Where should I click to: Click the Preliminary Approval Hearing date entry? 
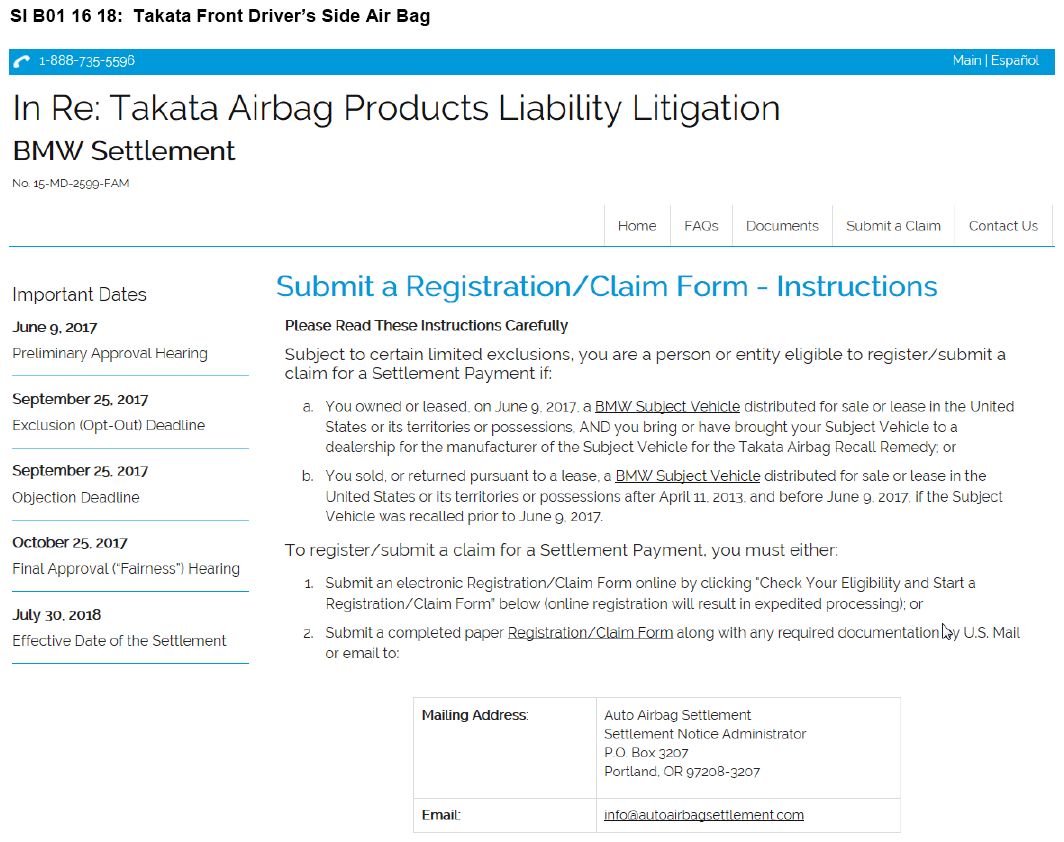110,353
